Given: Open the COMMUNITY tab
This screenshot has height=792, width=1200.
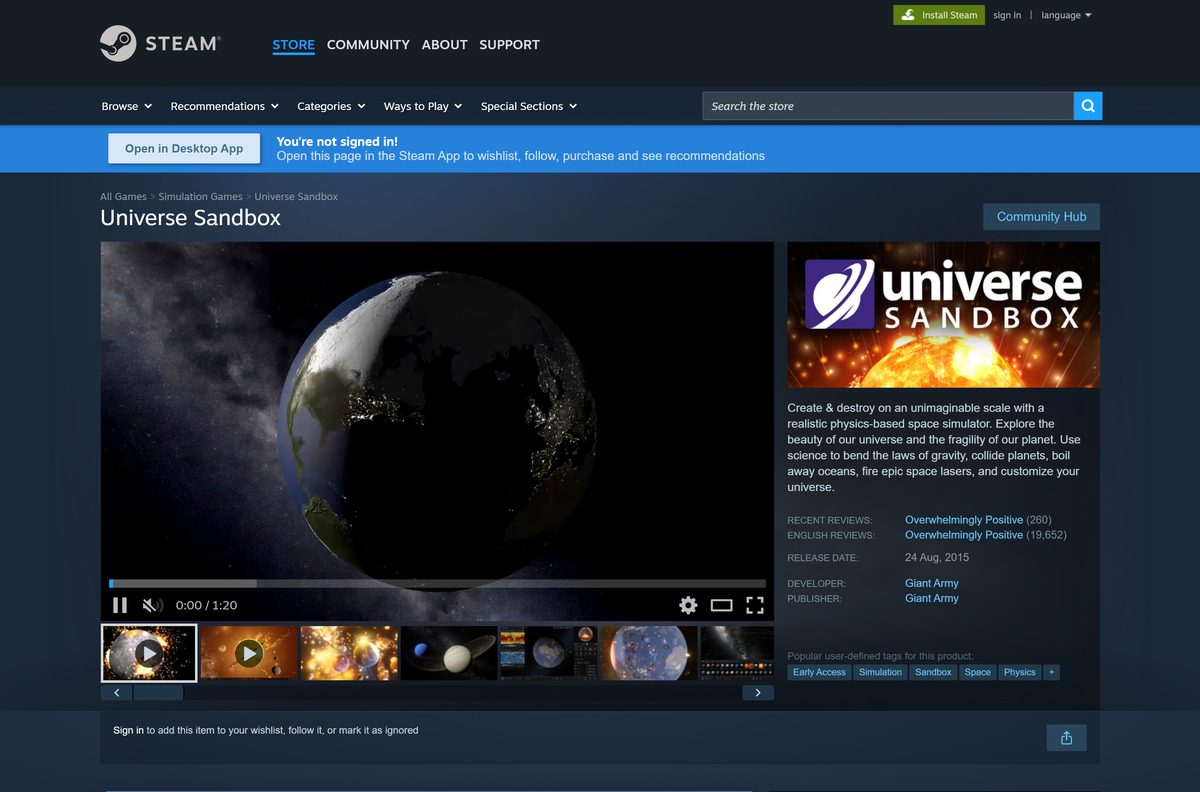Looking at the screenshot, I should click(x=368, y=45).
